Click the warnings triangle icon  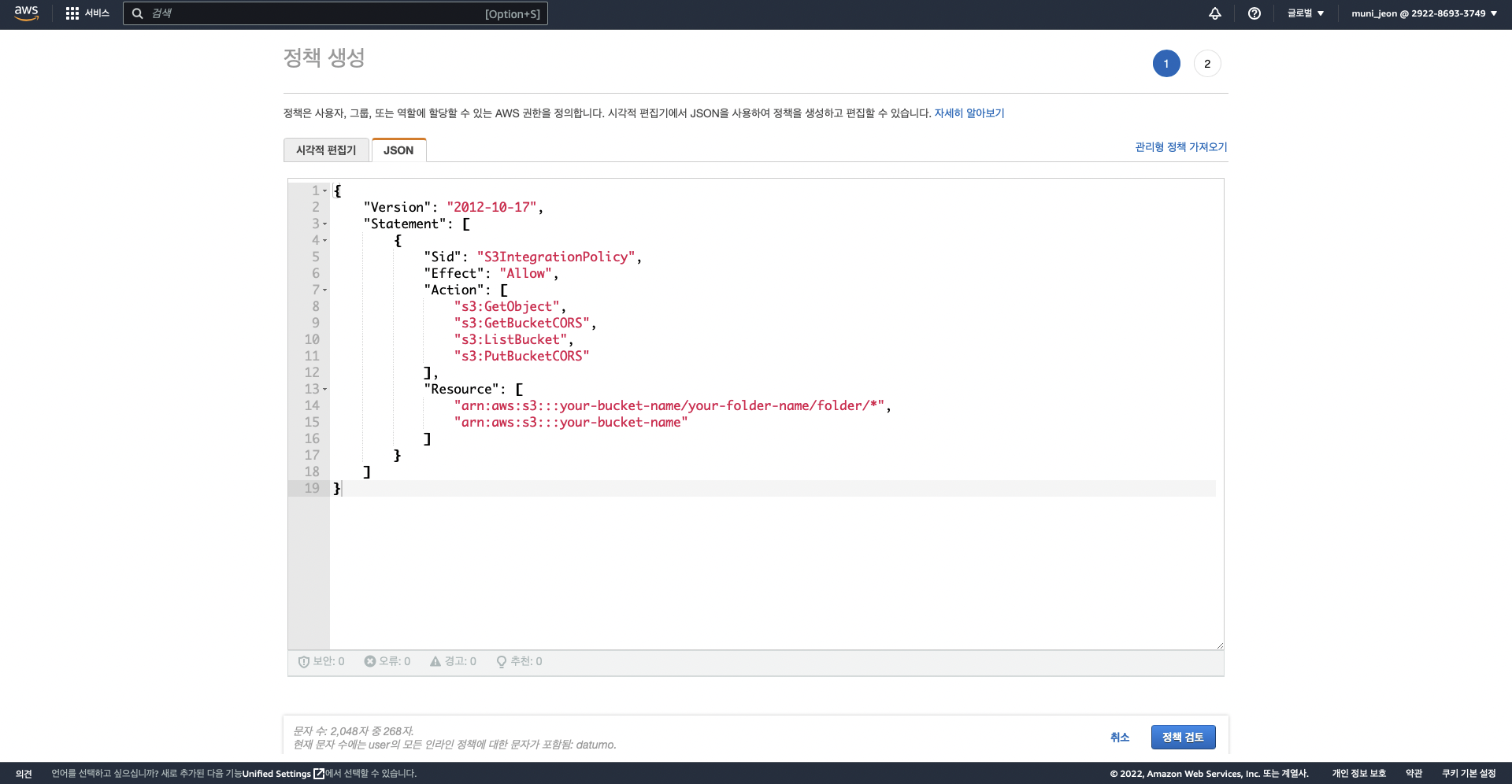pyautogui.click(x=435, y=661)
